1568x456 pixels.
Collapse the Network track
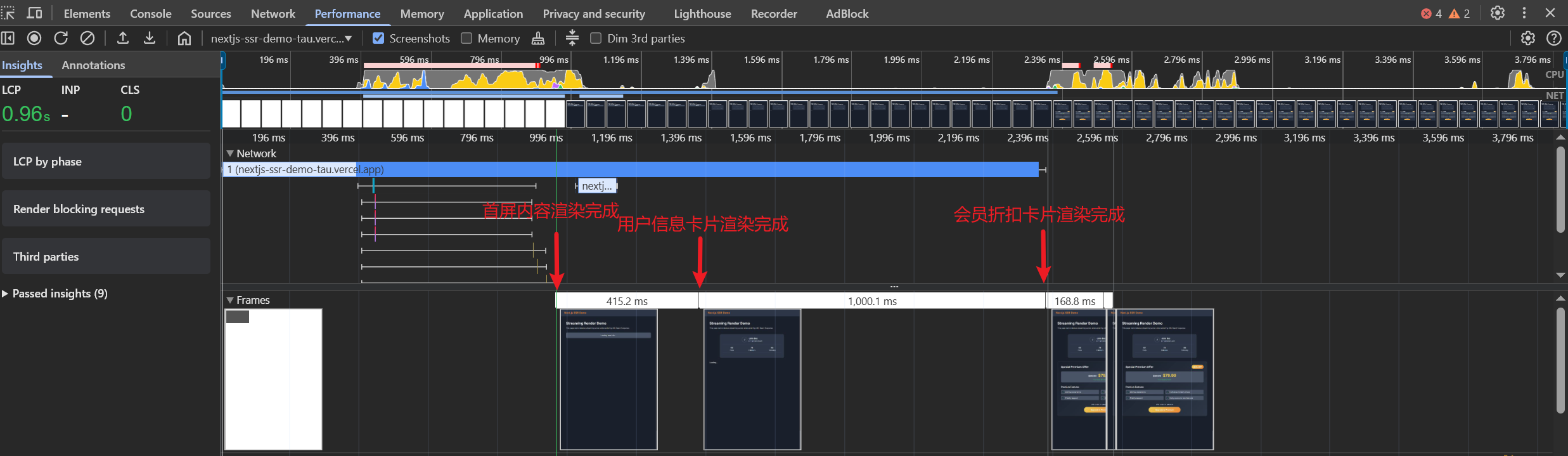230,153
